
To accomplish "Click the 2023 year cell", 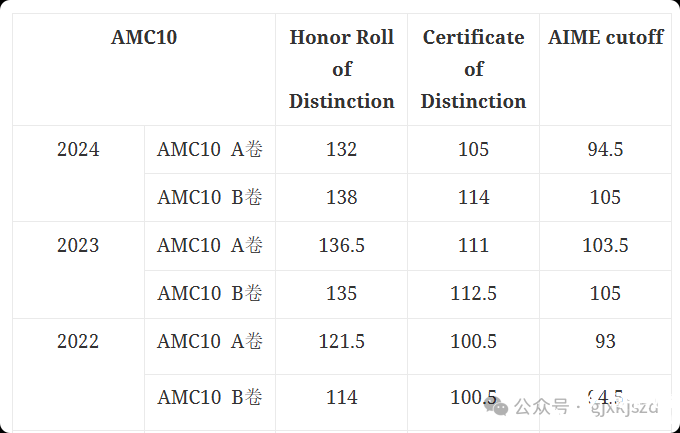I will [x=78, y=246].
